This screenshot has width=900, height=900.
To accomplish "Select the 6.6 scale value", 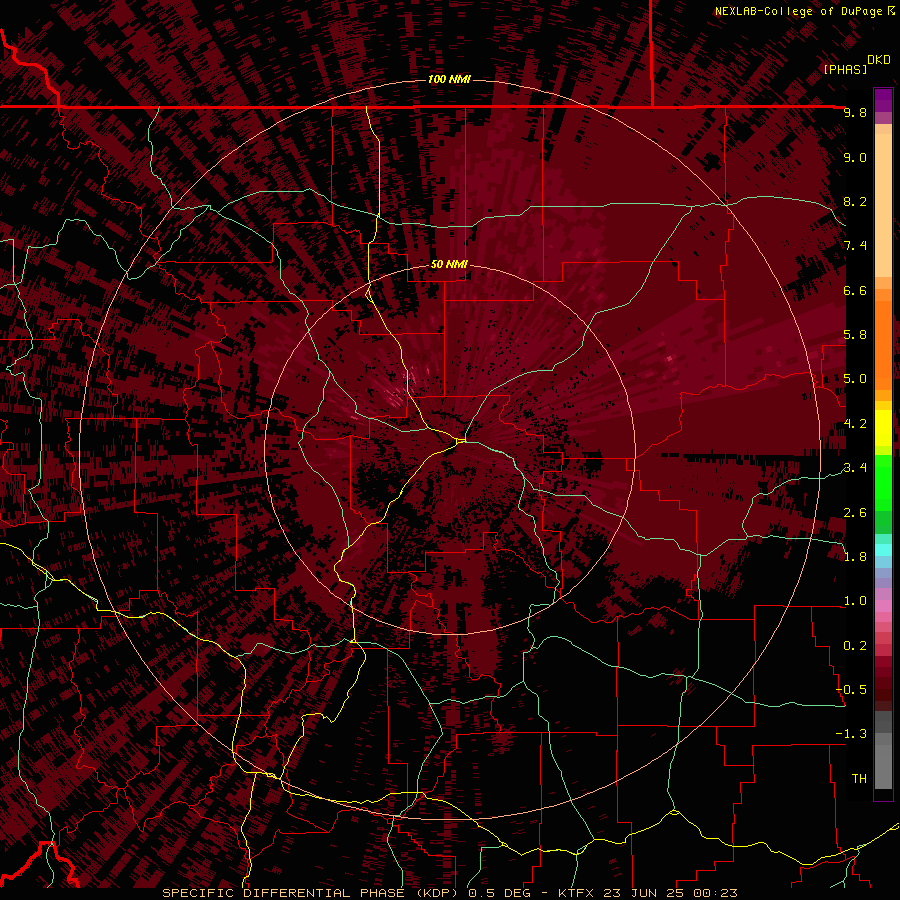I will coord(855,290).
